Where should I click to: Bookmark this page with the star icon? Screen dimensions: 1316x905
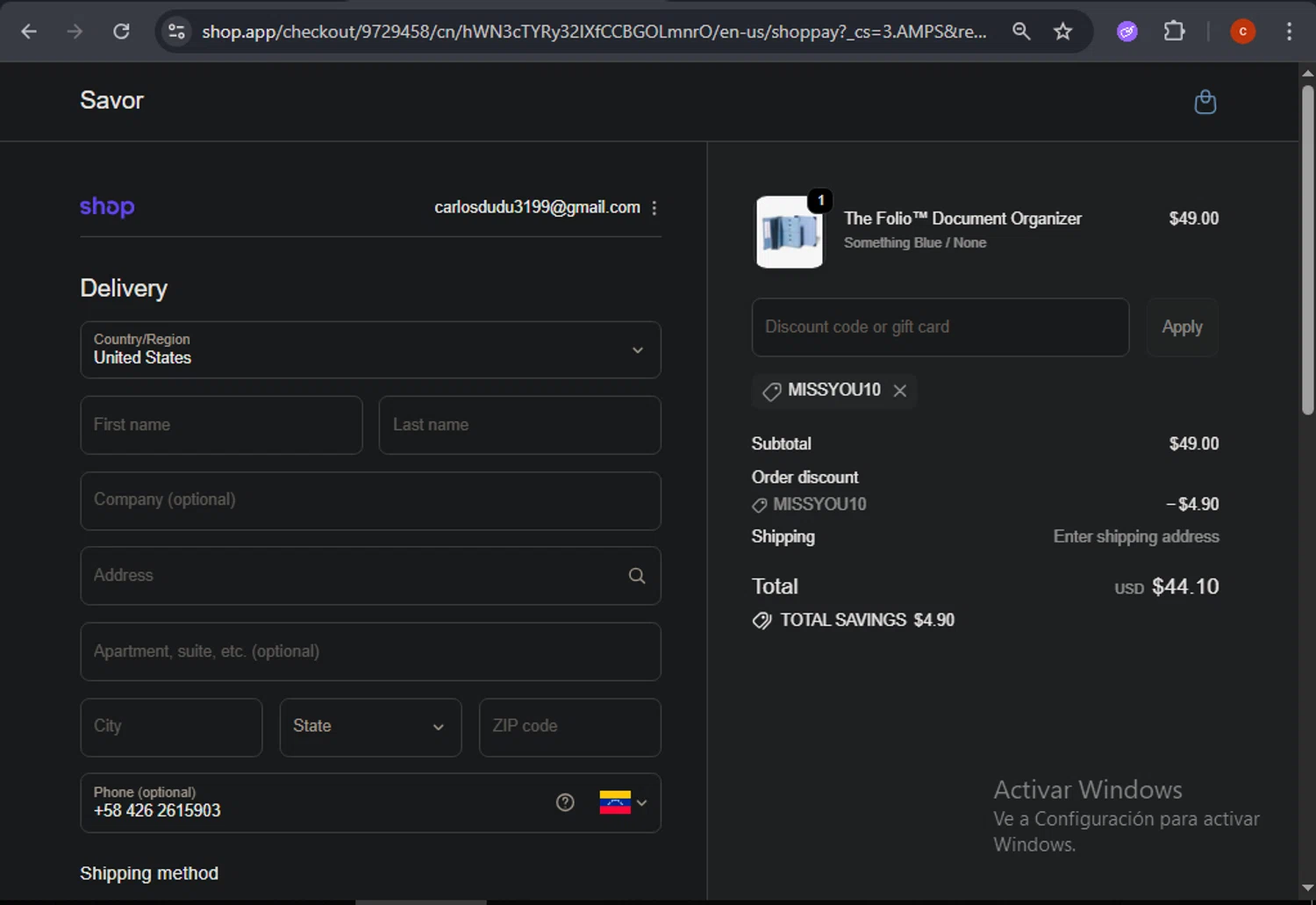click(1063, 32)
